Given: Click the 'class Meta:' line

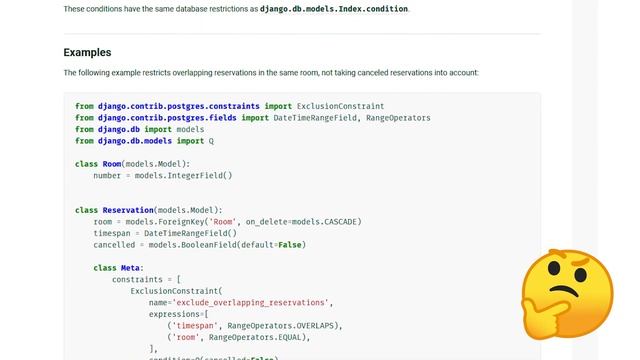Looking at the screenshot, I should click(x=118, y=268).
